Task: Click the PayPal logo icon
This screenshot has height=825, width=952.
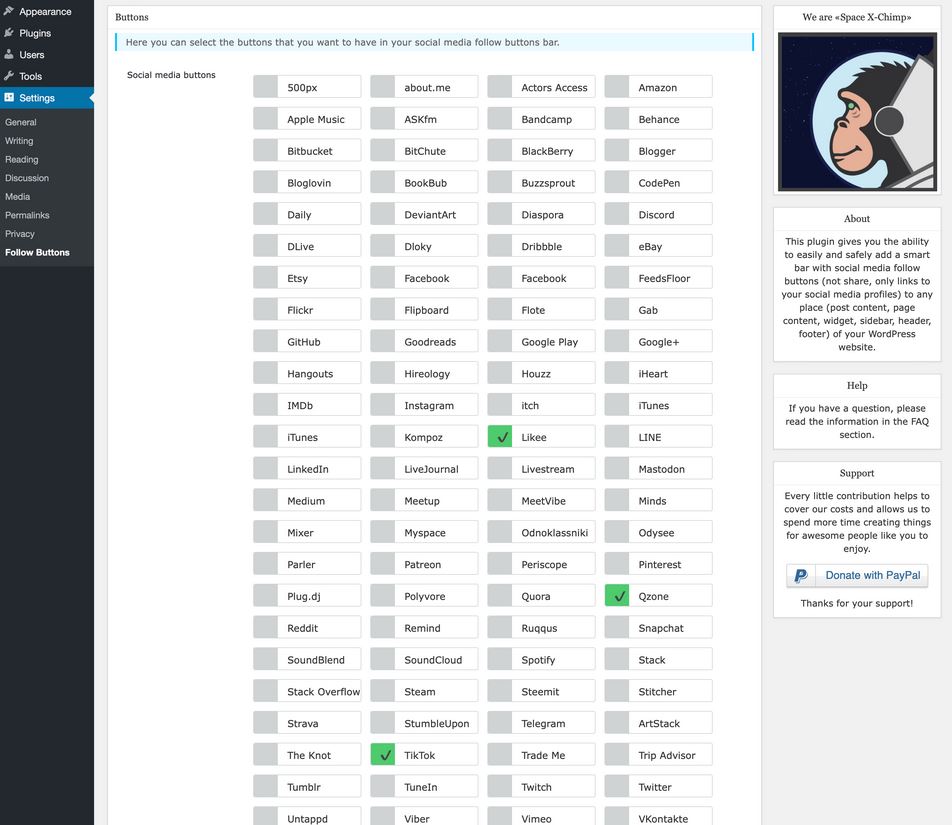Action: click(801, 575)
